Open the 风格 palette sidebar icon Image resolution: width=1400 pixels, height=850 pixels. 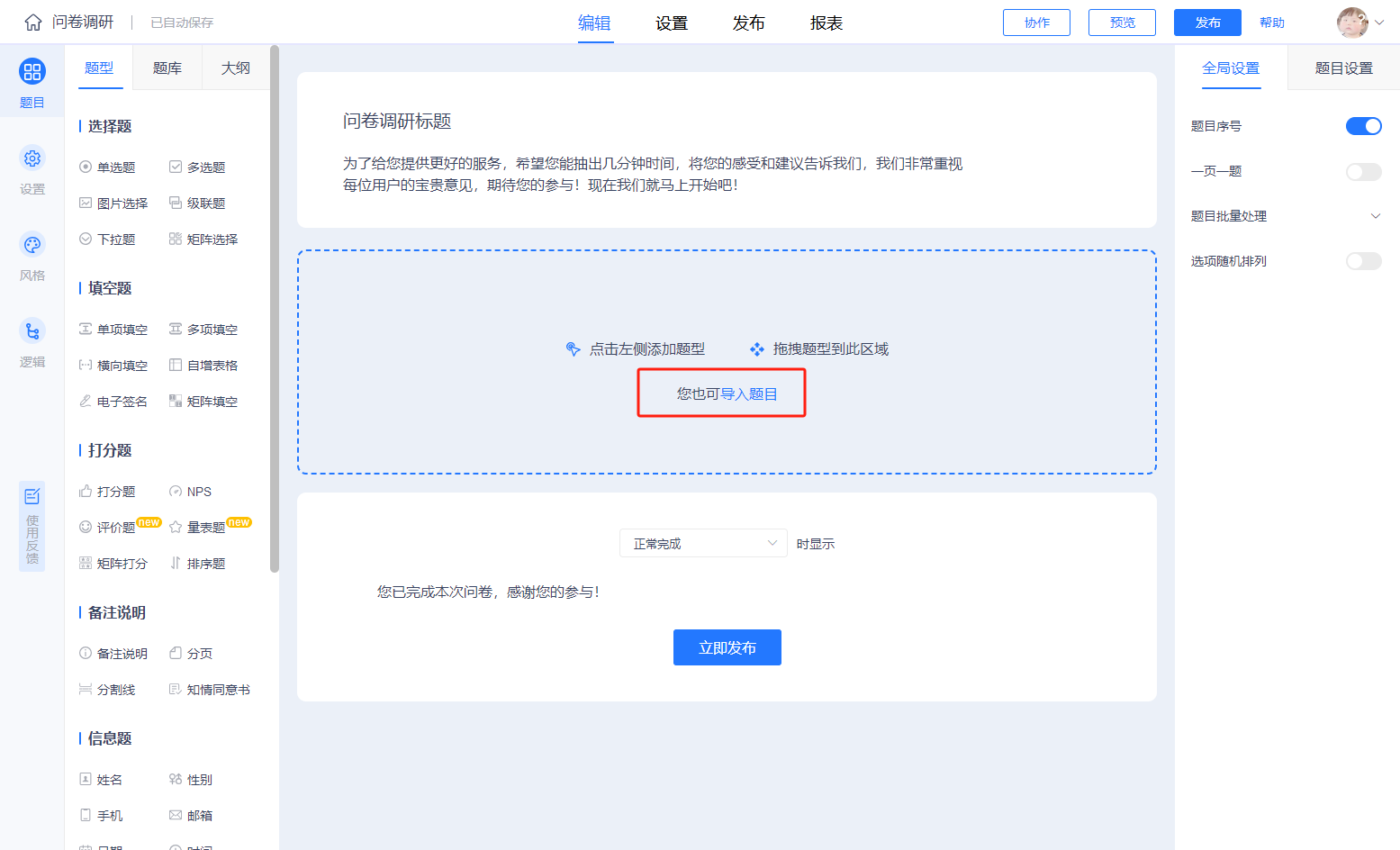click(32, 245)
